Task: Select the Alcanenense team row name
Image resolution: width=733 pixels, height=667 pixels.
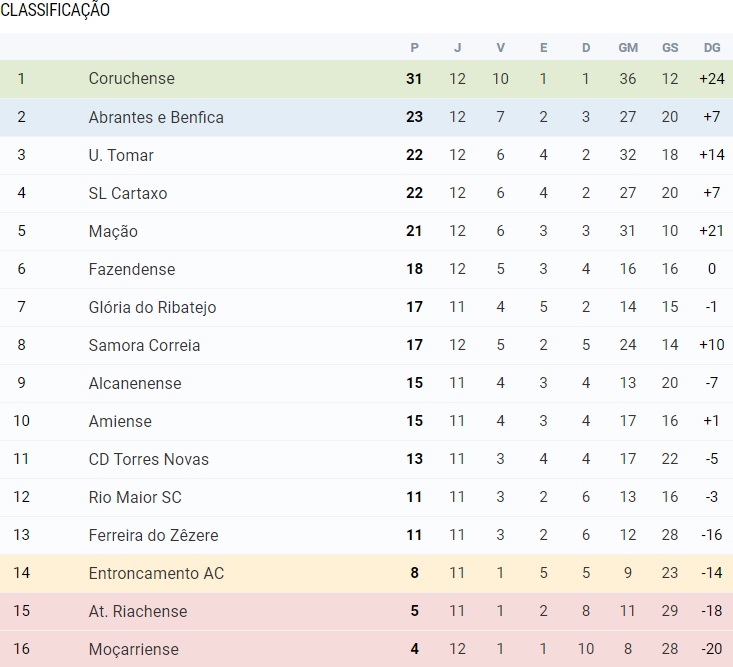Action: pos(135,383)
